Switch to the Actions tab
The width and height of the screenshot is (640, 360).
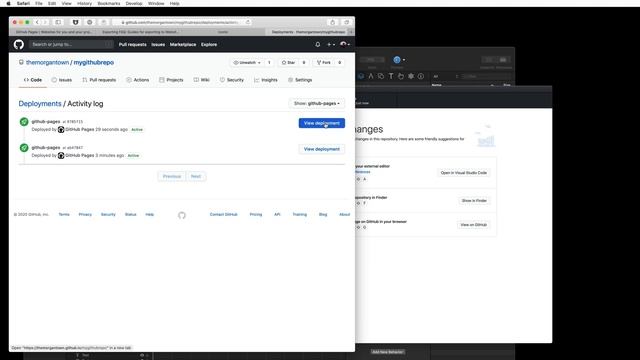coord(138,80)
